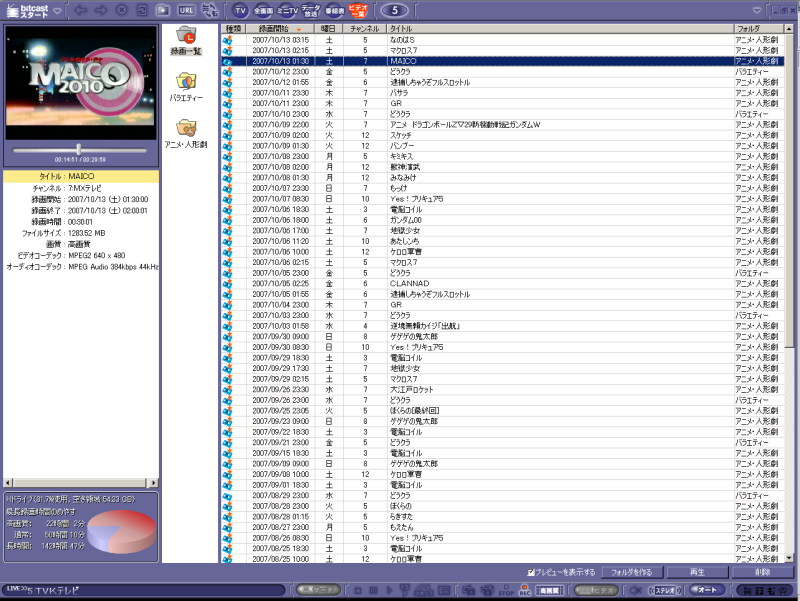Viewport: 800px width, 601px height.
Task: Open the bitcast start dropdown arrow
Action: coord(57,11)
